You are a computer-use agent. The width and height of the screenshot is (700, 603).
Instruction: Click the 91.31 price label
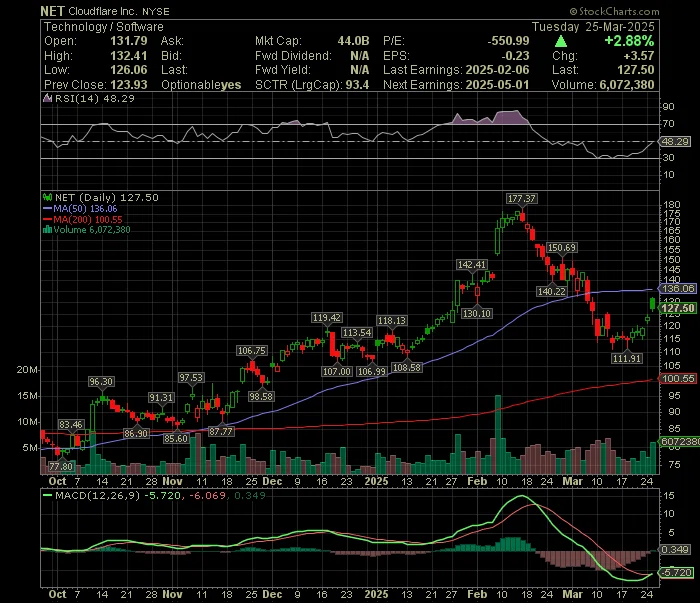point(161,398)
